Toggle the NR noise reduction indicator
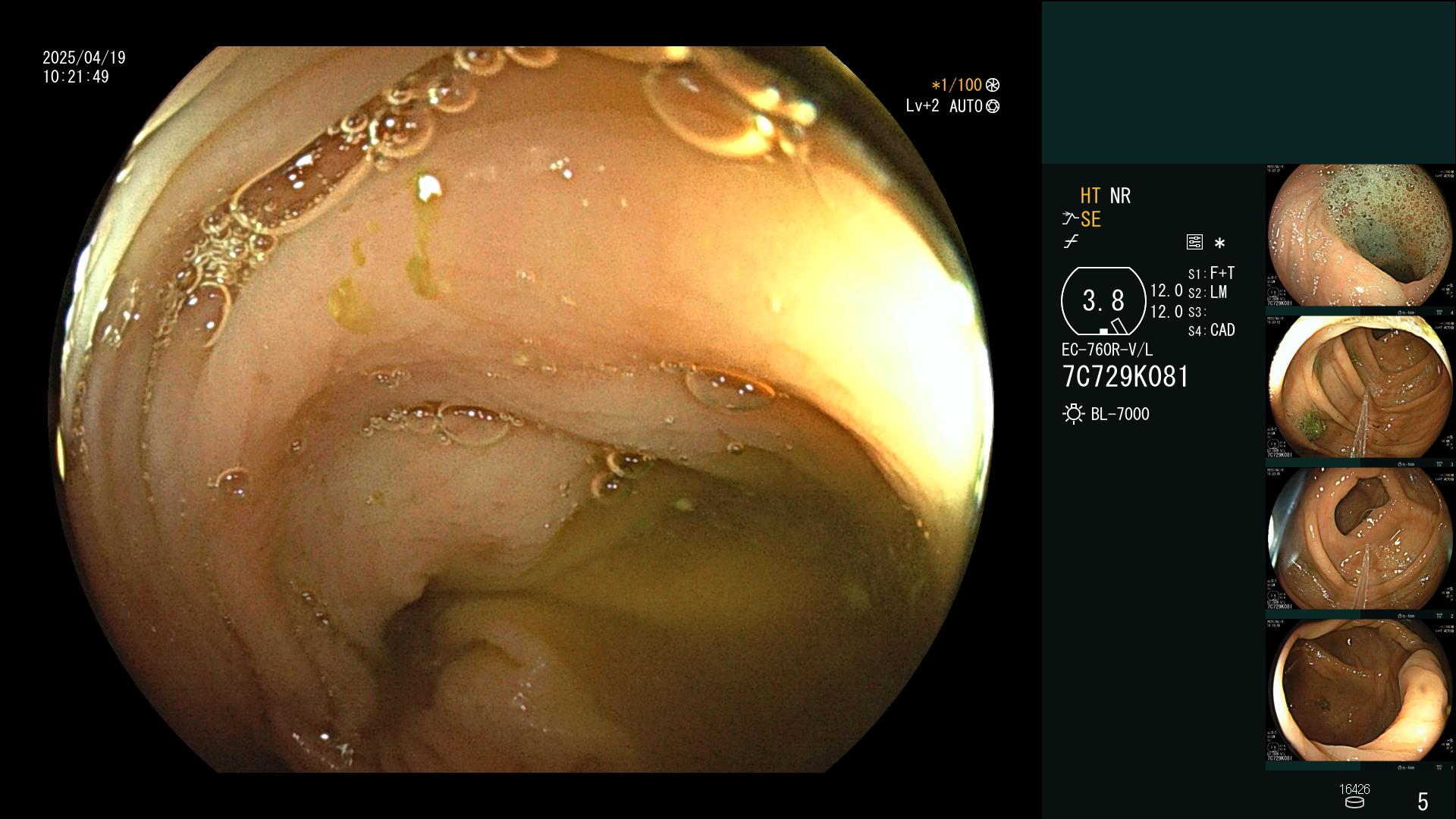Viewport: 1456px width, 819px height. click(1120, 196)
